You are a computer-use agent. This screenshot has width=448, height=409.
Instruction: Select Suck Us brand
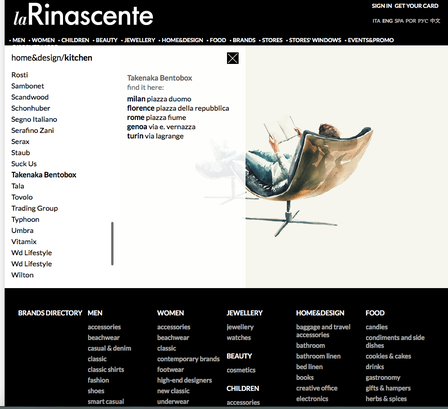click(x=24, y=164)
